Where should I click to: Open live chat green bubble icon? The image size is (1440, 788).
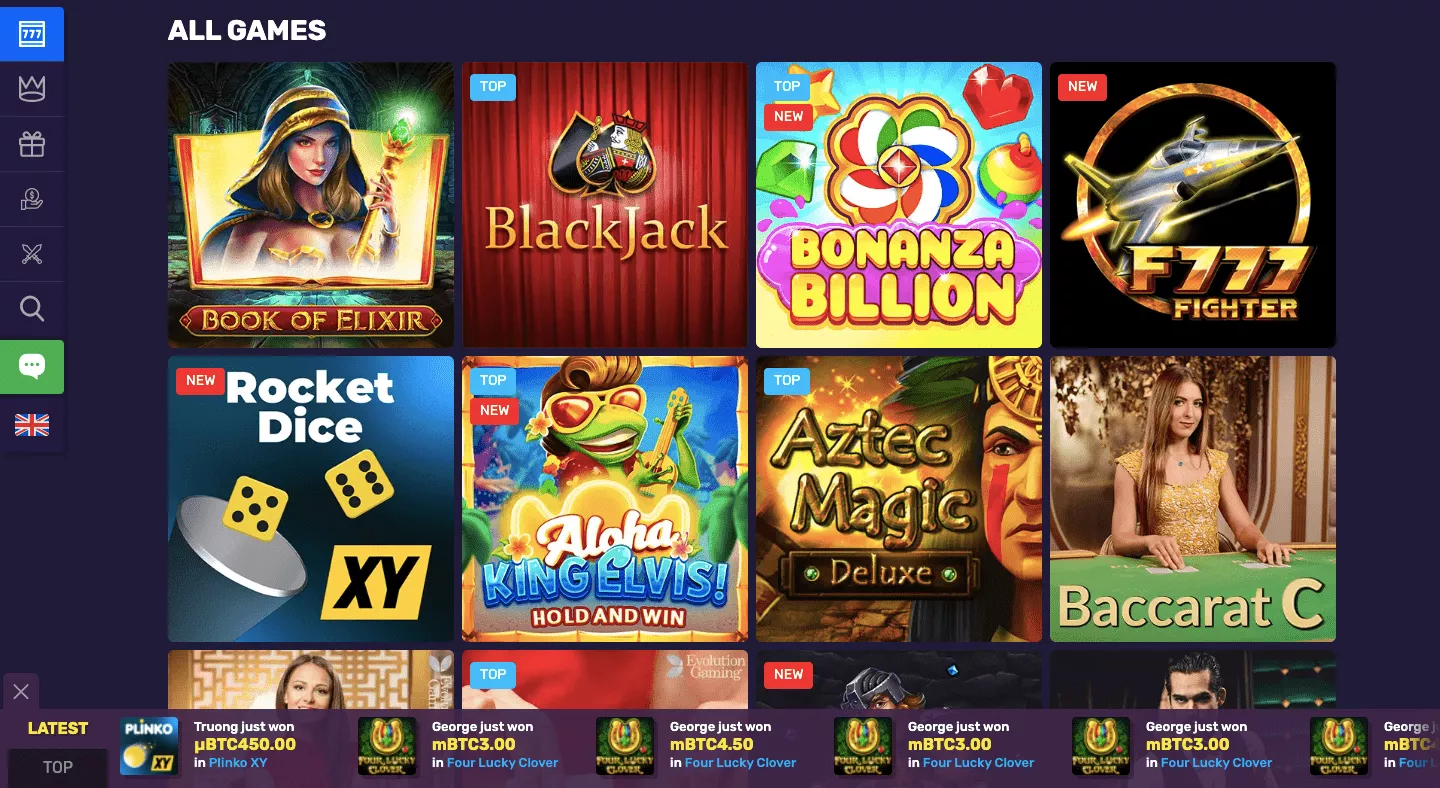32,366
